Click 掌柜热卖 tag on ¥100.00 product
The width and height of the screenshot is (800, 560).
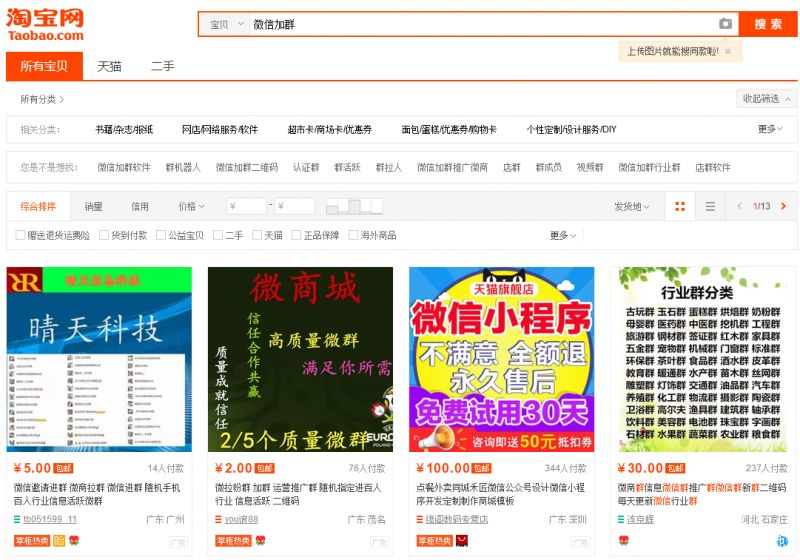(434, 540)
